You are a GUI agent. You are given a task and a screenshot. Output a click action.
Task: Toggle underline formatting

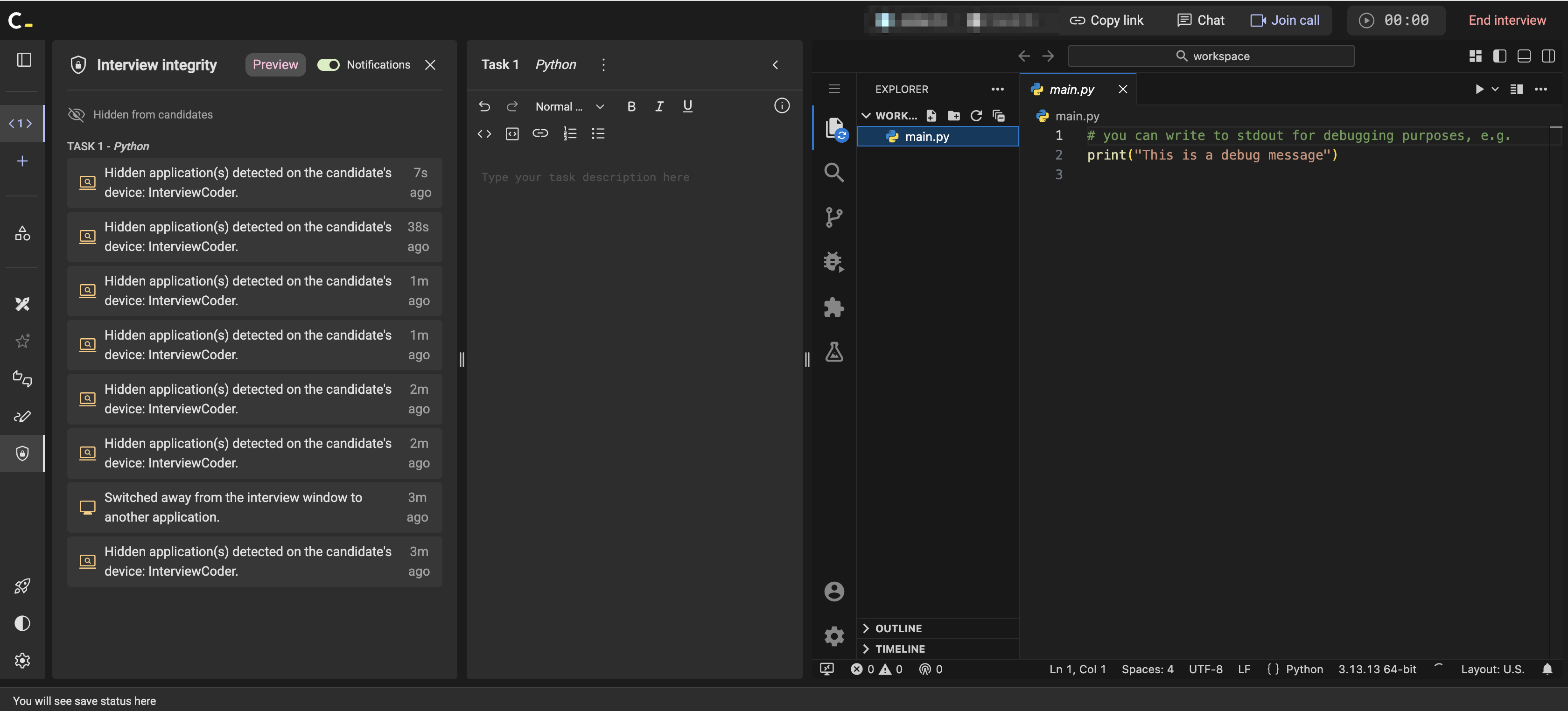687,106
